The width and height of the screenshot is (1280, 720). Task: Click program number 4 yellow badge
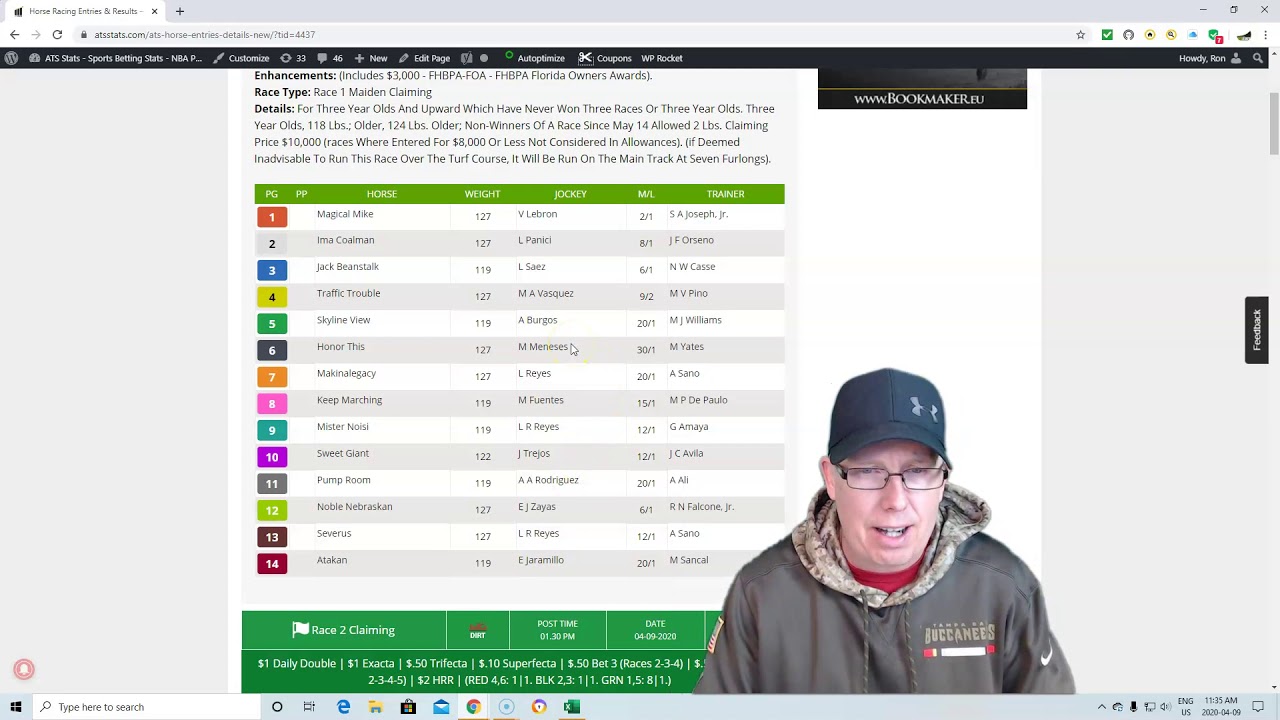[271, 297]
